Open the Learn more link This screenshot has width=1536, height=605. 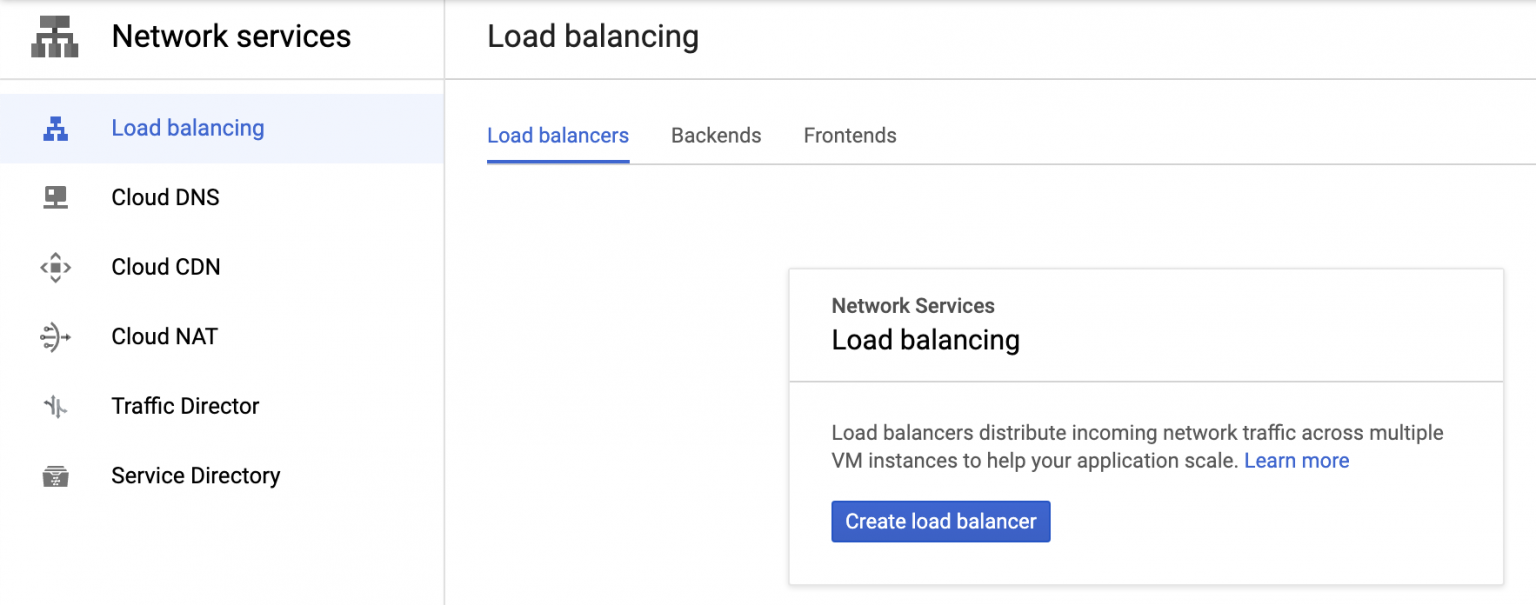1296,460
